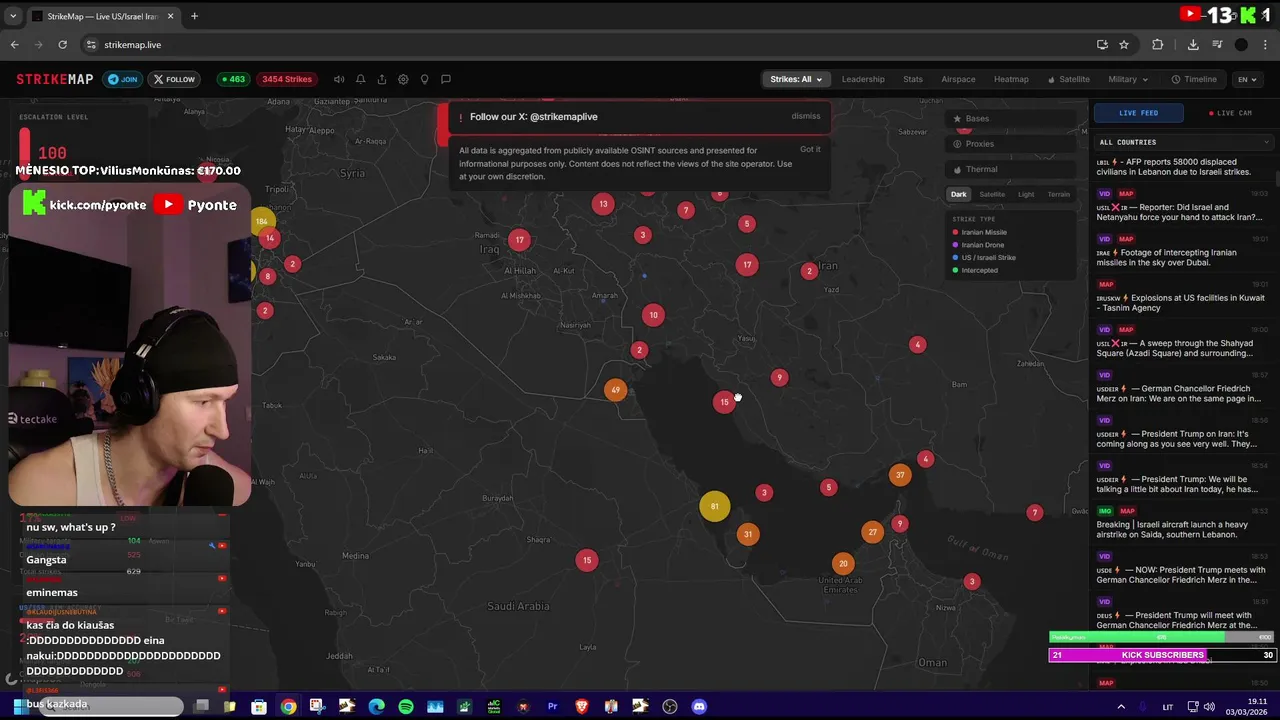Click the orange 49 strike cluster

click(615, 390)
